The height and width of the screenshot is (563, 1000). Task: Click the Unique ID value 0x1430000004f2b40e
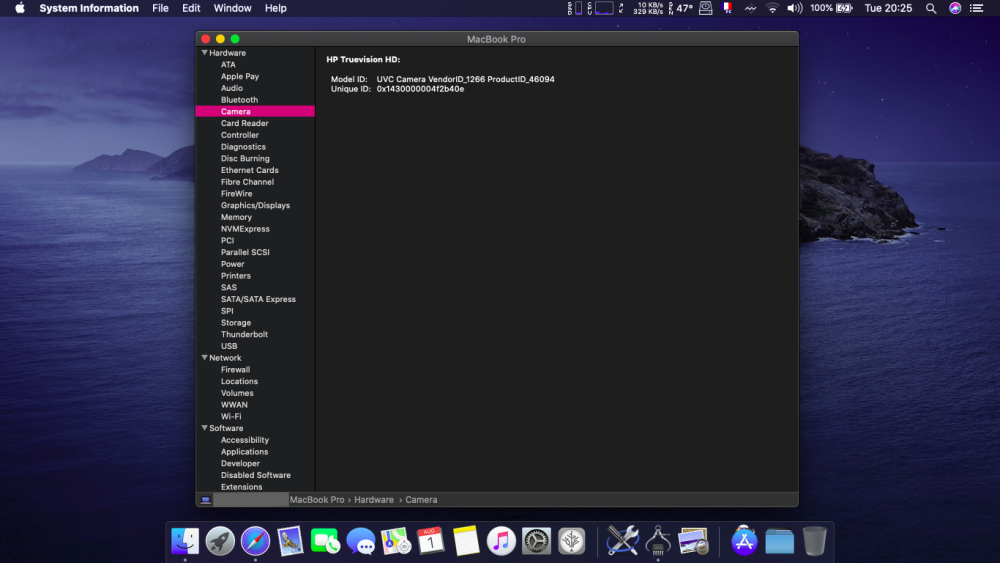click(x=420, y=89)
